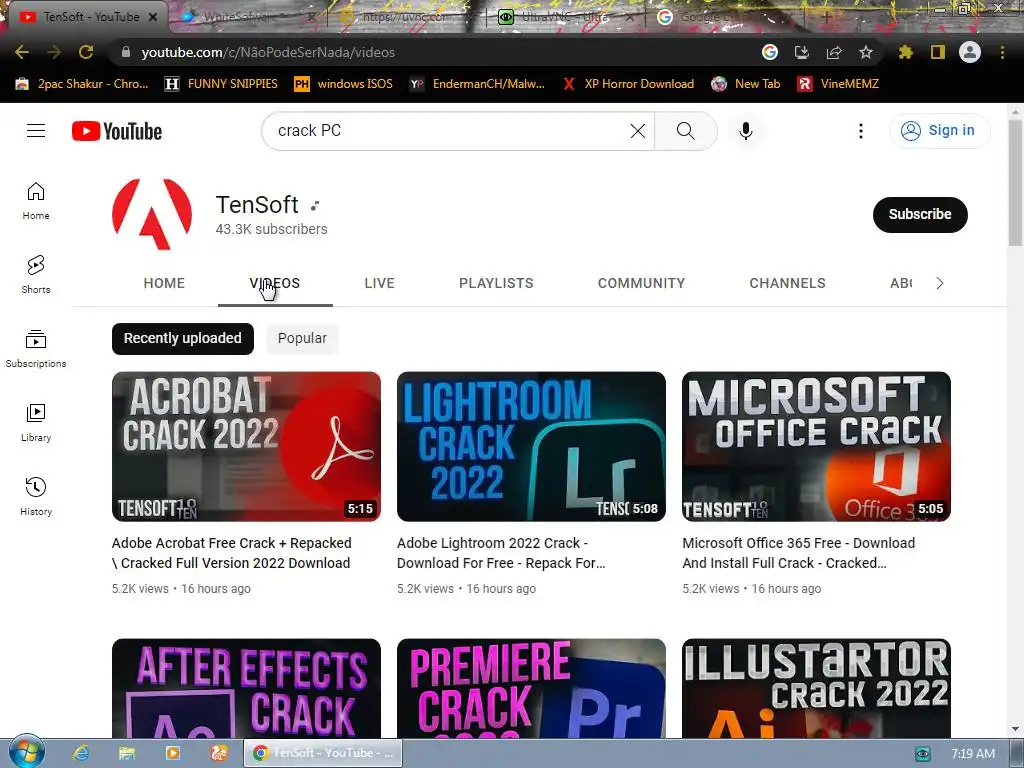The image size is (1024, 768).
Task: Click Sign in button
Action: [940, 131]
